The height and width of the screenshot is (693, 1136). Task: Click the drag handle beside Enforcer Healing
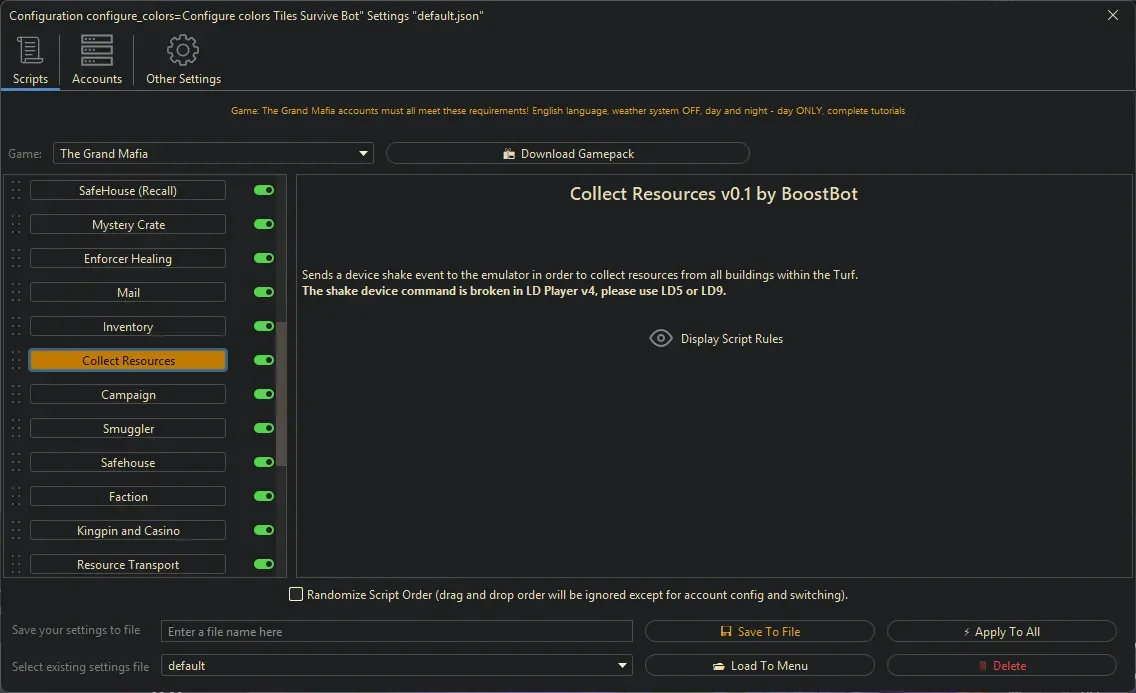(x=16, y=259)
